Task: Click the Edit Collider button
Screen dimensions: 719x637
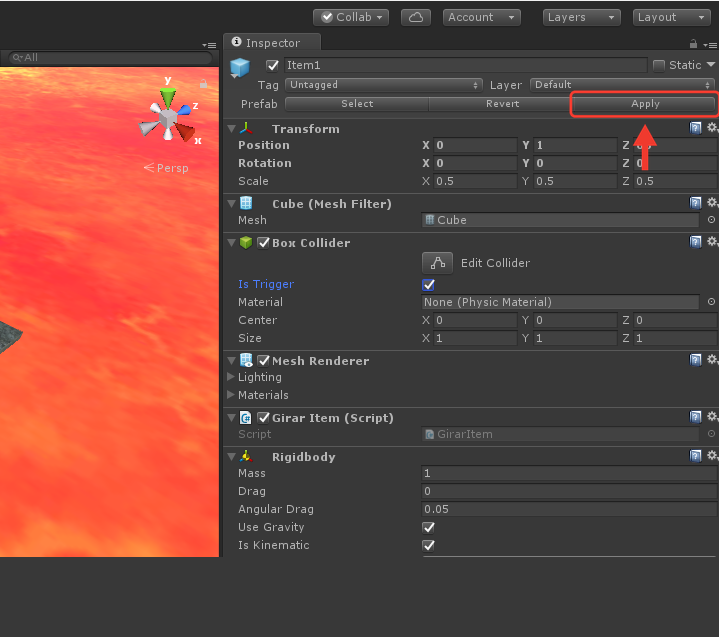Action: pyautogui.click(x=437, y=263)
